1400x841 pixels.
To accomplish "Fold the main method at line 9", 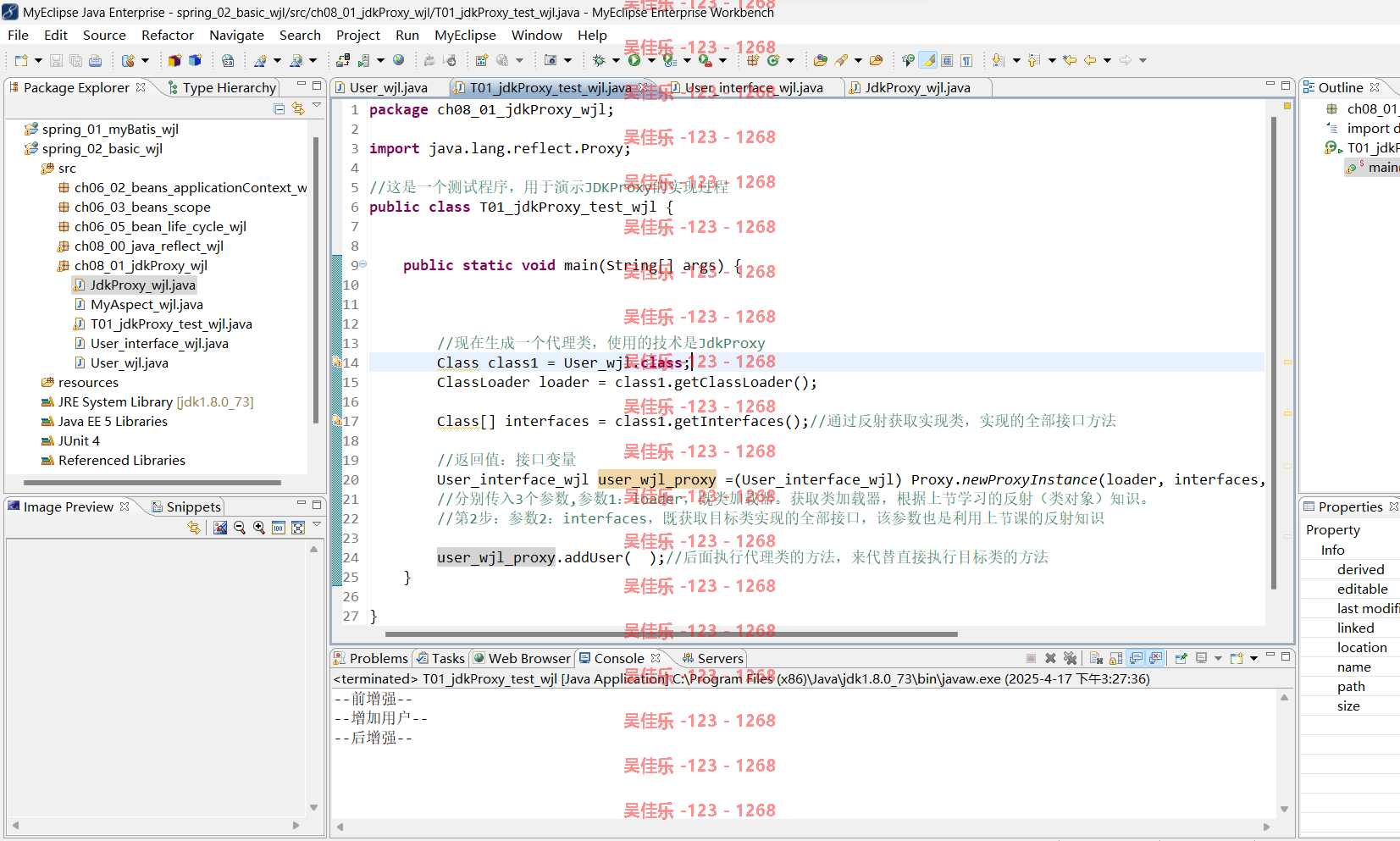I will click(363, 264).
